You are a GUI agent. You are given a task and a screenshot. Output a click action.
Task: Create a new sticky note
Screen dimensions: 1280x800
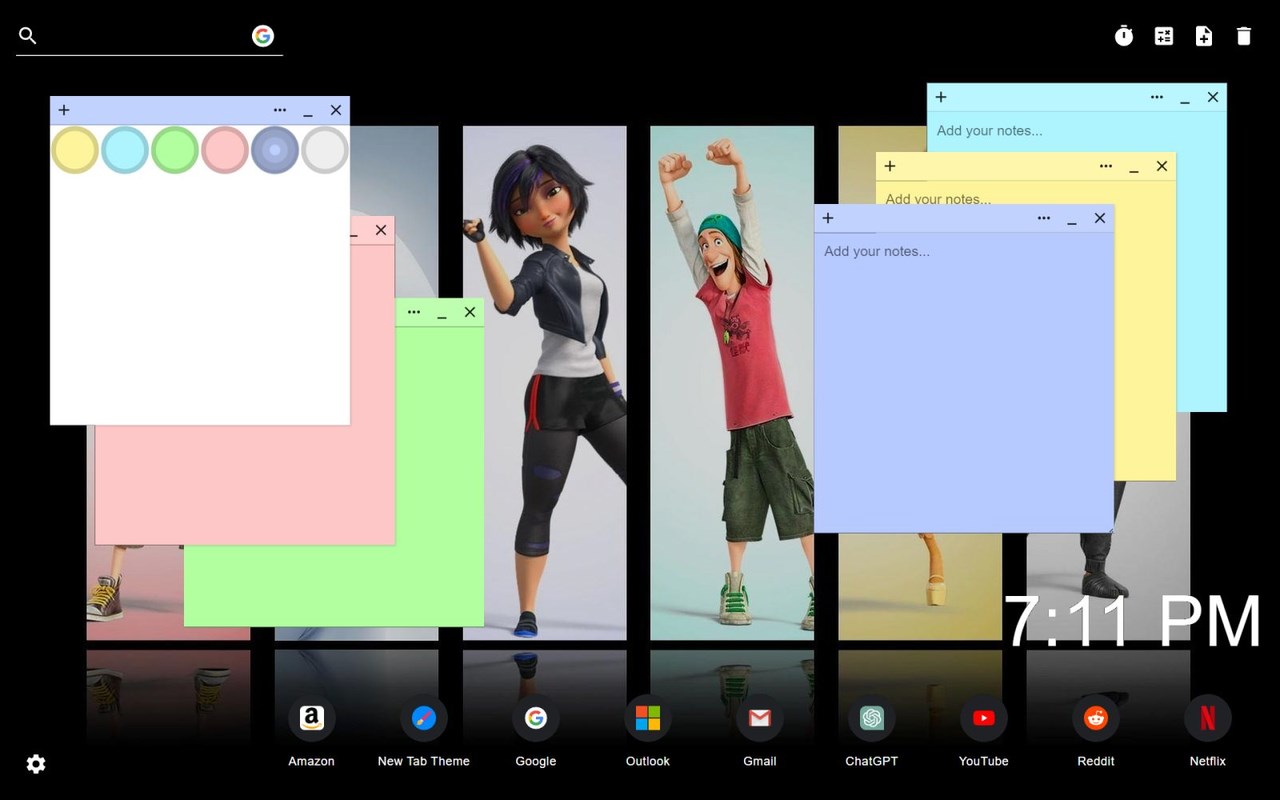coord(1204,36)
